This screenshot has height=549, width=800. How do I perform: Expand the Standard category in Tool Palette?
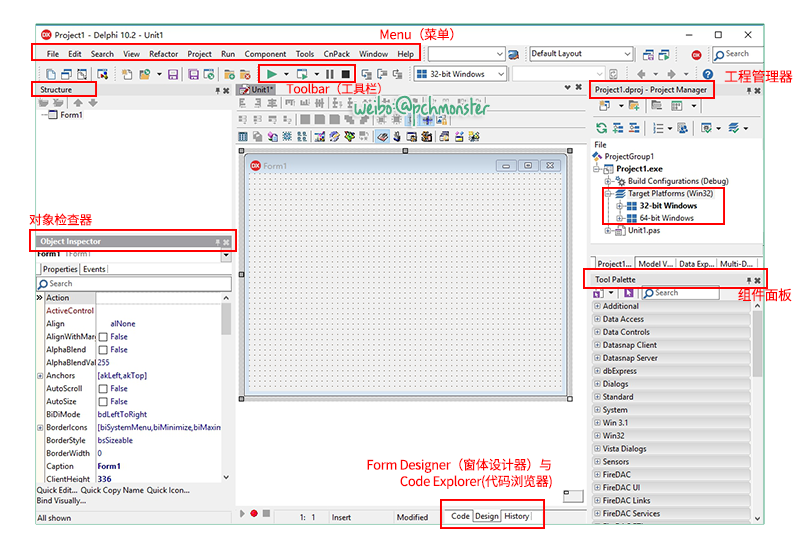coord(597,396)
